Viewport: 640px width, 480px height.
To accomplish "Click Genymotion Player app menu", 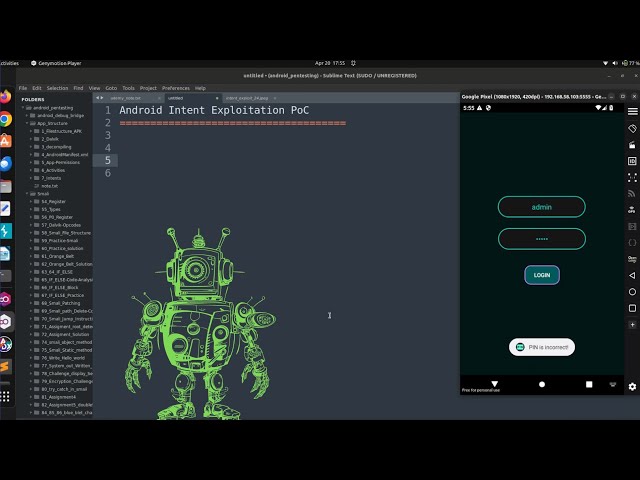I will [56, 63].
